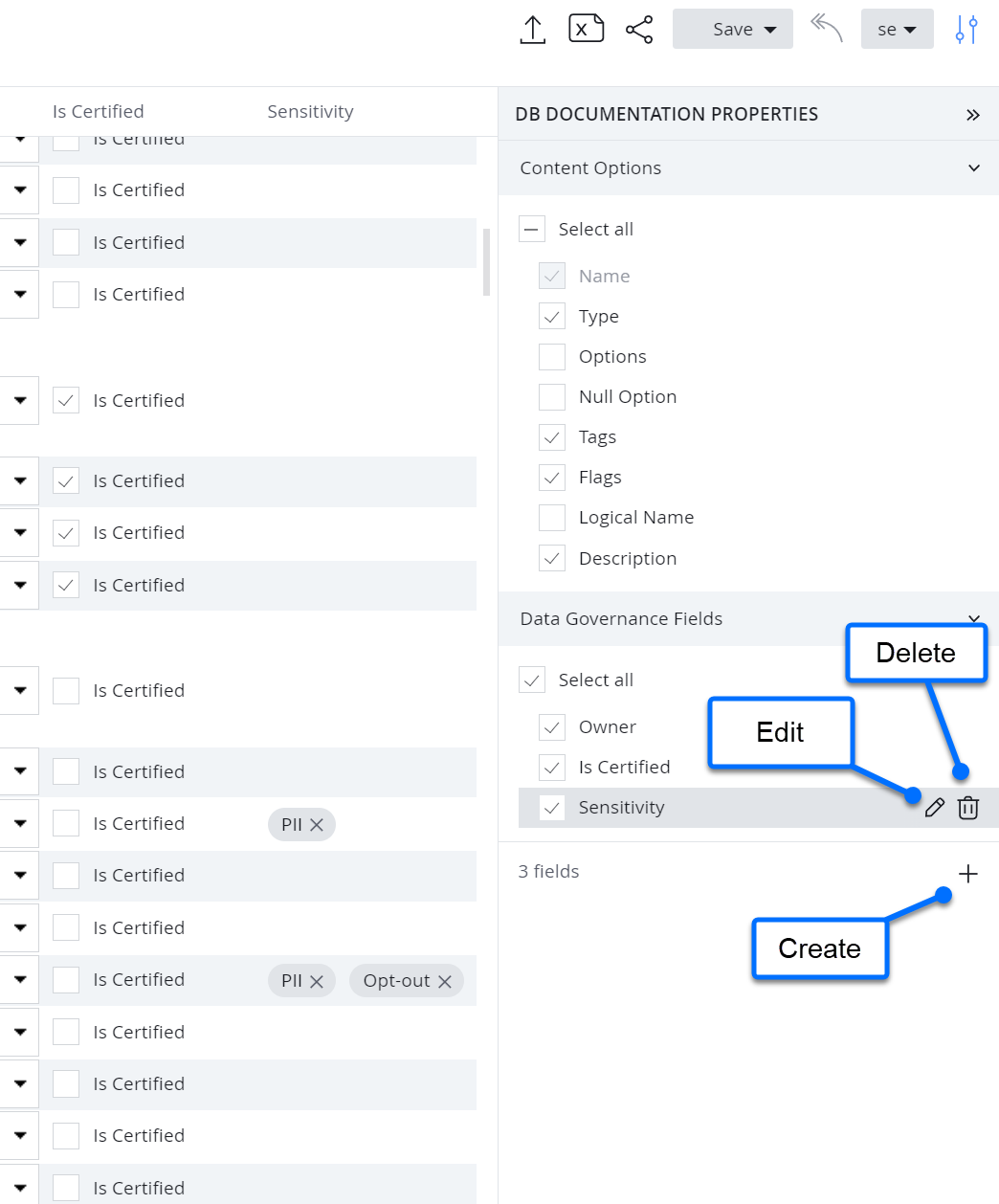Viewport: 999px width, 1204px height.
Task: Select the Sensitivity column header
Action: point(310,111)
